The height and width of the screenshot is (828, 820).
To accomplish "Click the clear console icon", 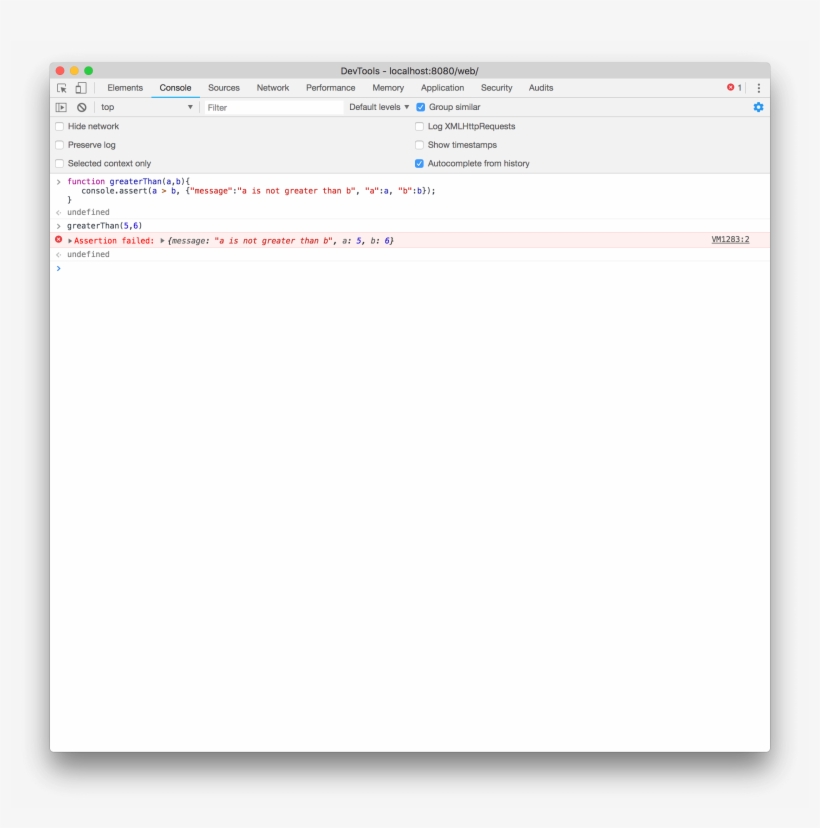I will (x=83, y=107).
